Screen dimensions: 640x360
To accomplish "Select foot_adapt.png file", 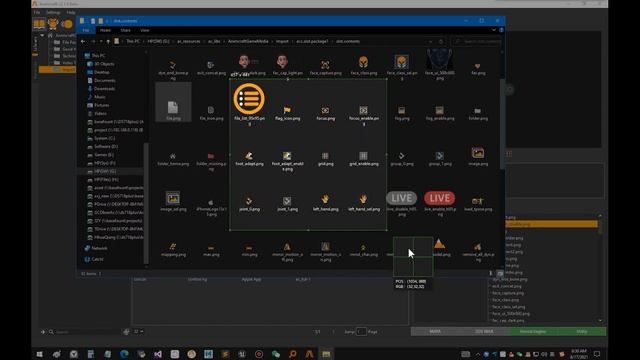I will click(249, 159).
